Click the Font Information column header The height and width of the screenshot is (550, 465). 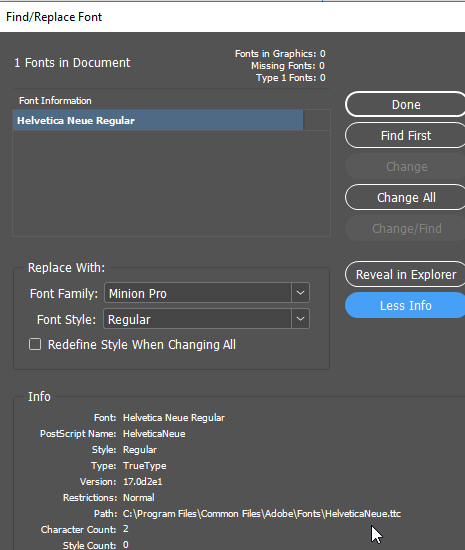coord(55,101)
